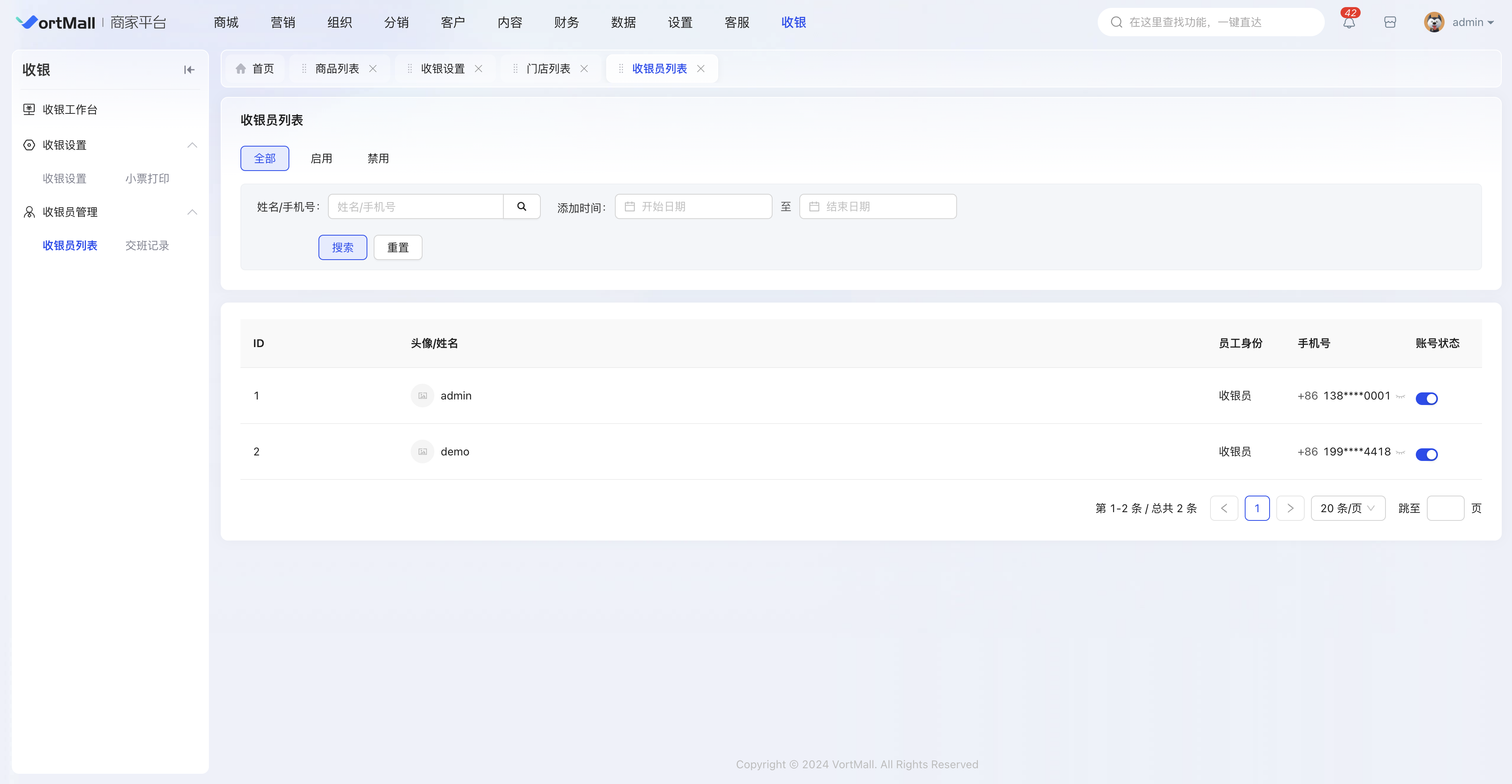The image size is (1512, 784).
Task: Reveal demo's phone number with eye icon
Action: click(x=1400, y=452)
